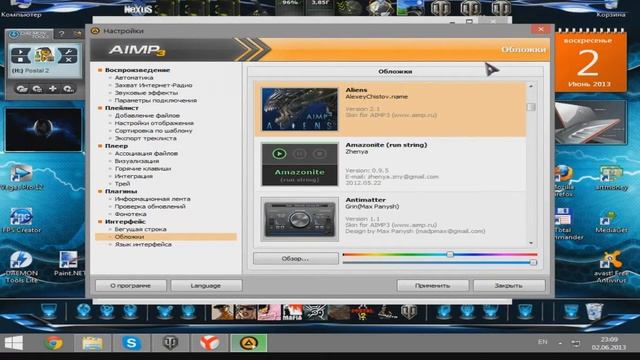Open Экспорт треклиста settings item
The width and height of the screenshot is (640, 360).
[x=145, y=138]
